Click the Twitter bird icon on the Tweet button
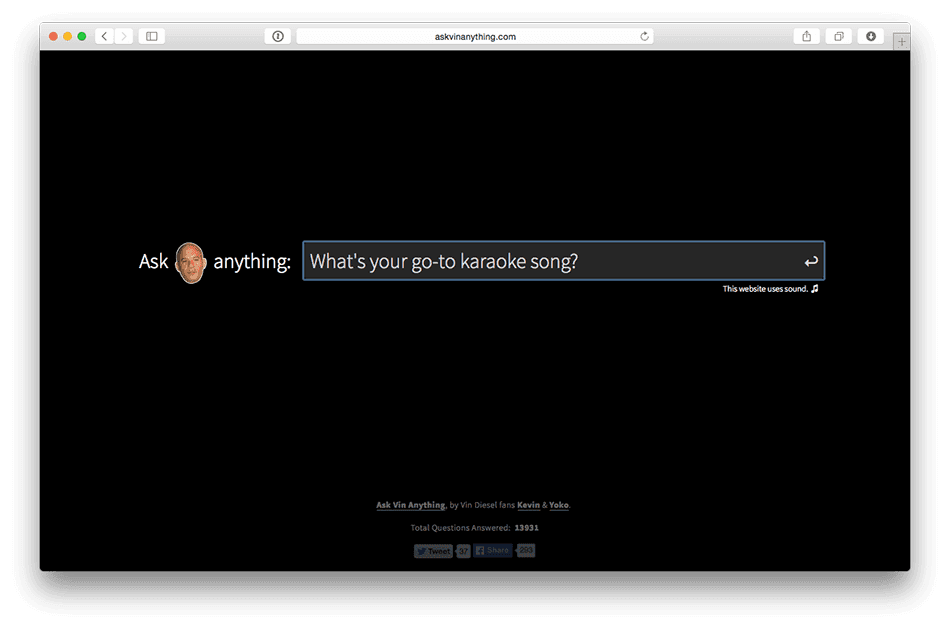This screenshot has height=628, width=950. point(422,550)
